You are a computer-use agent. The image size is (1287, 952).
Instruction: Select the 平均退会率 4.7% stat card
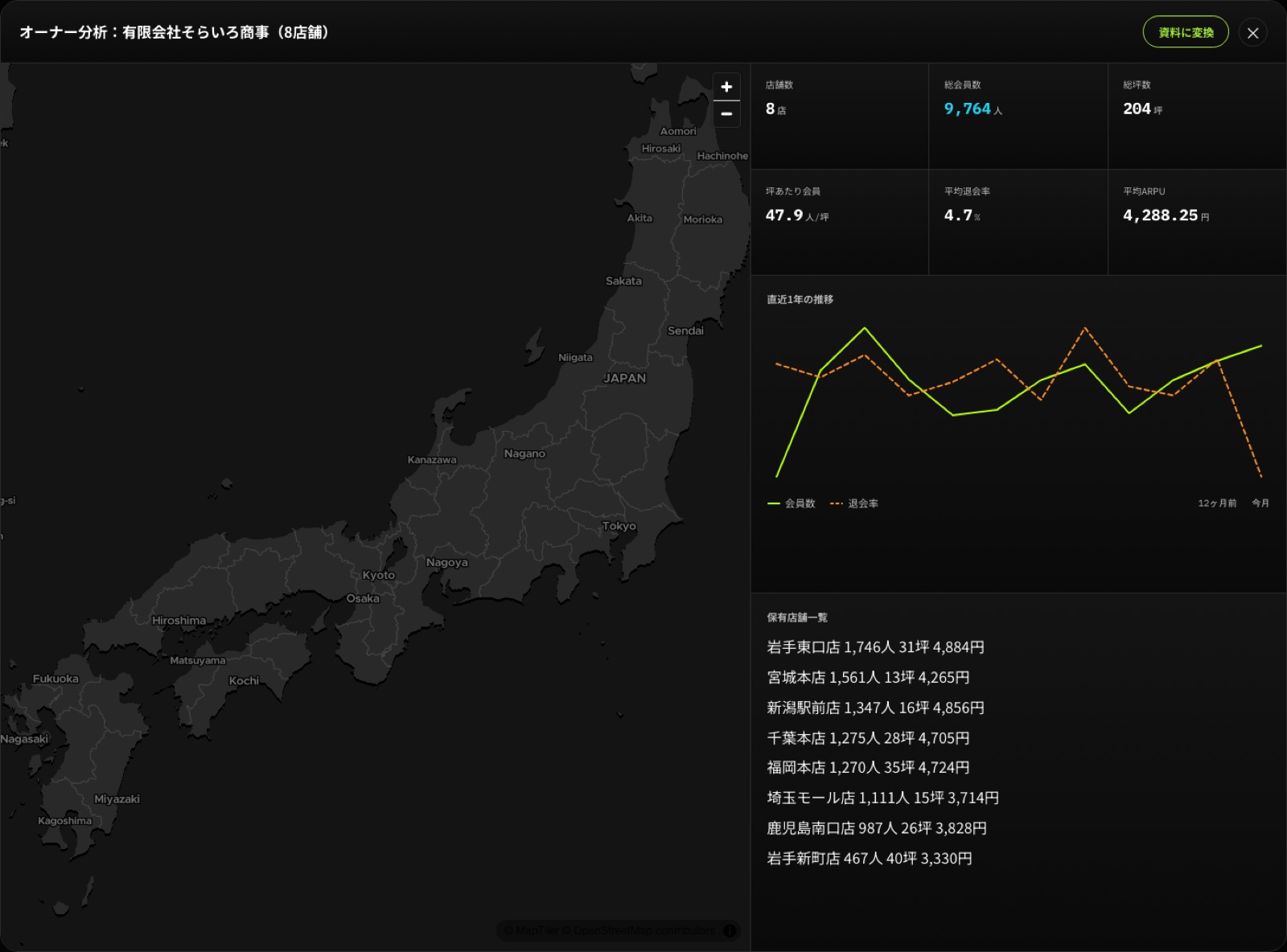tap(1018, 223)
